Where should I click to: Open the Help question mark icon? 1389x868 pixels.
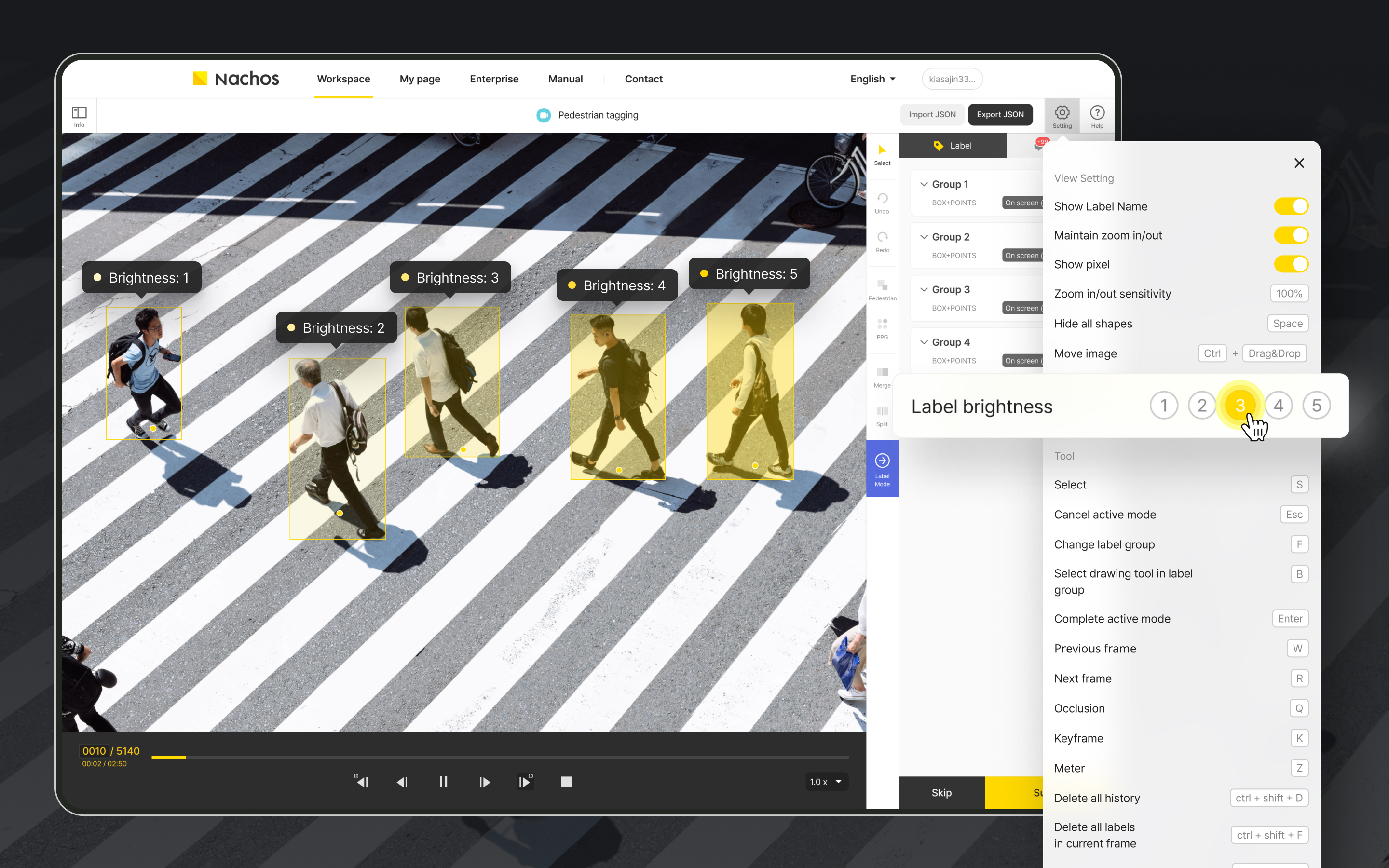(x=1097, y=115)
